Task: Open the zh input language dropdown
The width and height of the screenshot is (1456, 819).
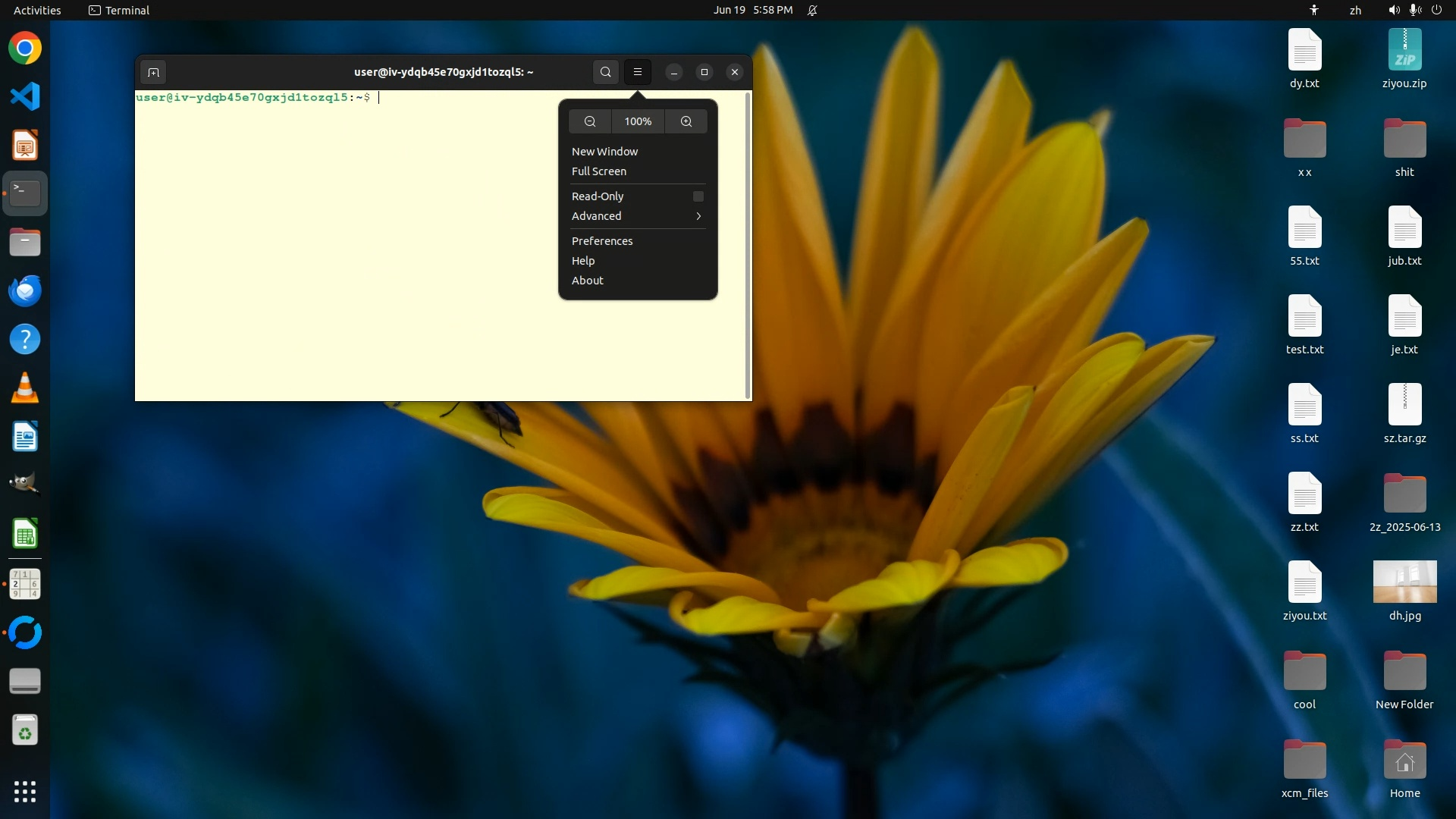Action: (1355, 11)
